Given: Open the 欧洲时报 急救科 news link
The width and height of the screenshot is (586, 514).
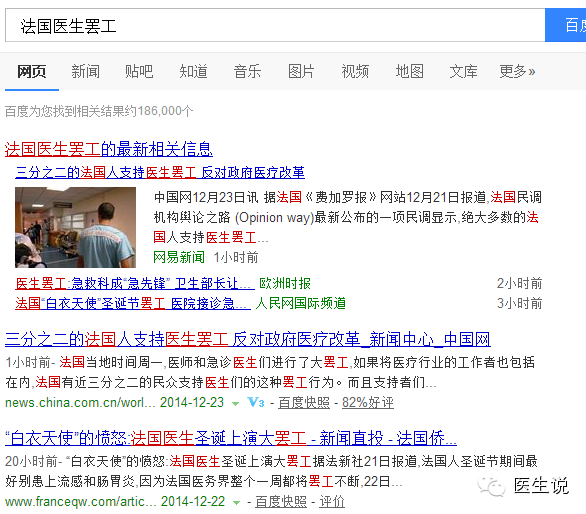Looking at the screenshot, I should pos(135,284).
